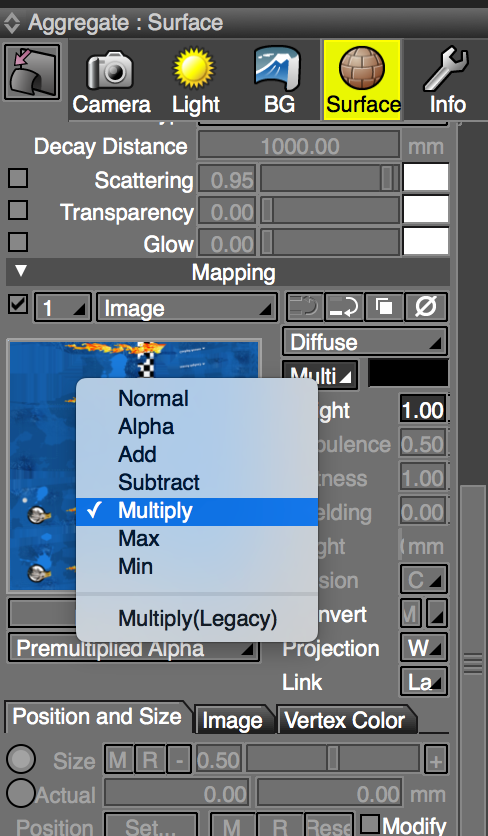Click the Glow white color swatch

(x=426, y=242)
